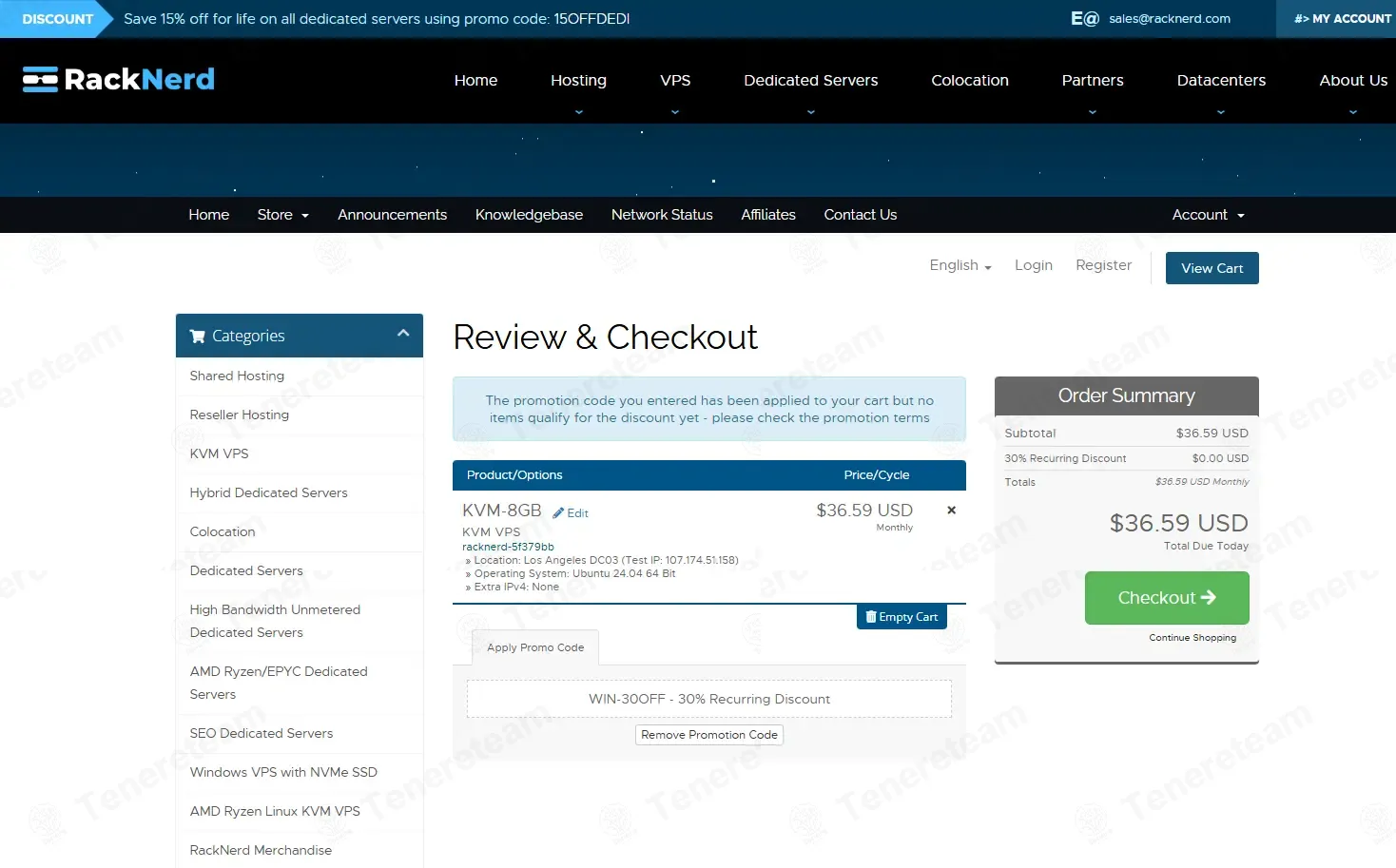This screenshot has width=1396, height=868.
Task: Click the RackNerd logo
Action: (119, 79)
